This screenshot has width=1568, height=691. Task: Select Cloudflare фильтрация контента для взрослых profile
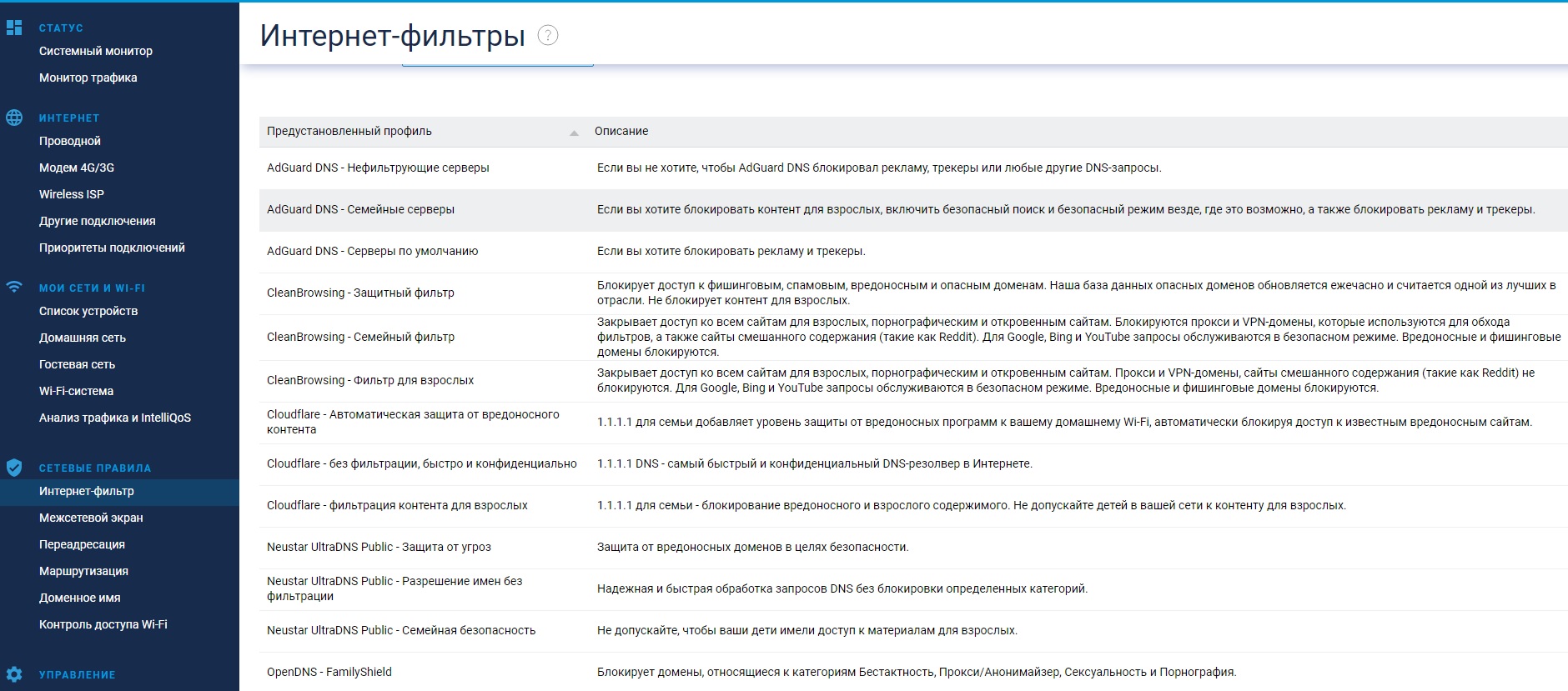(397, 506)
